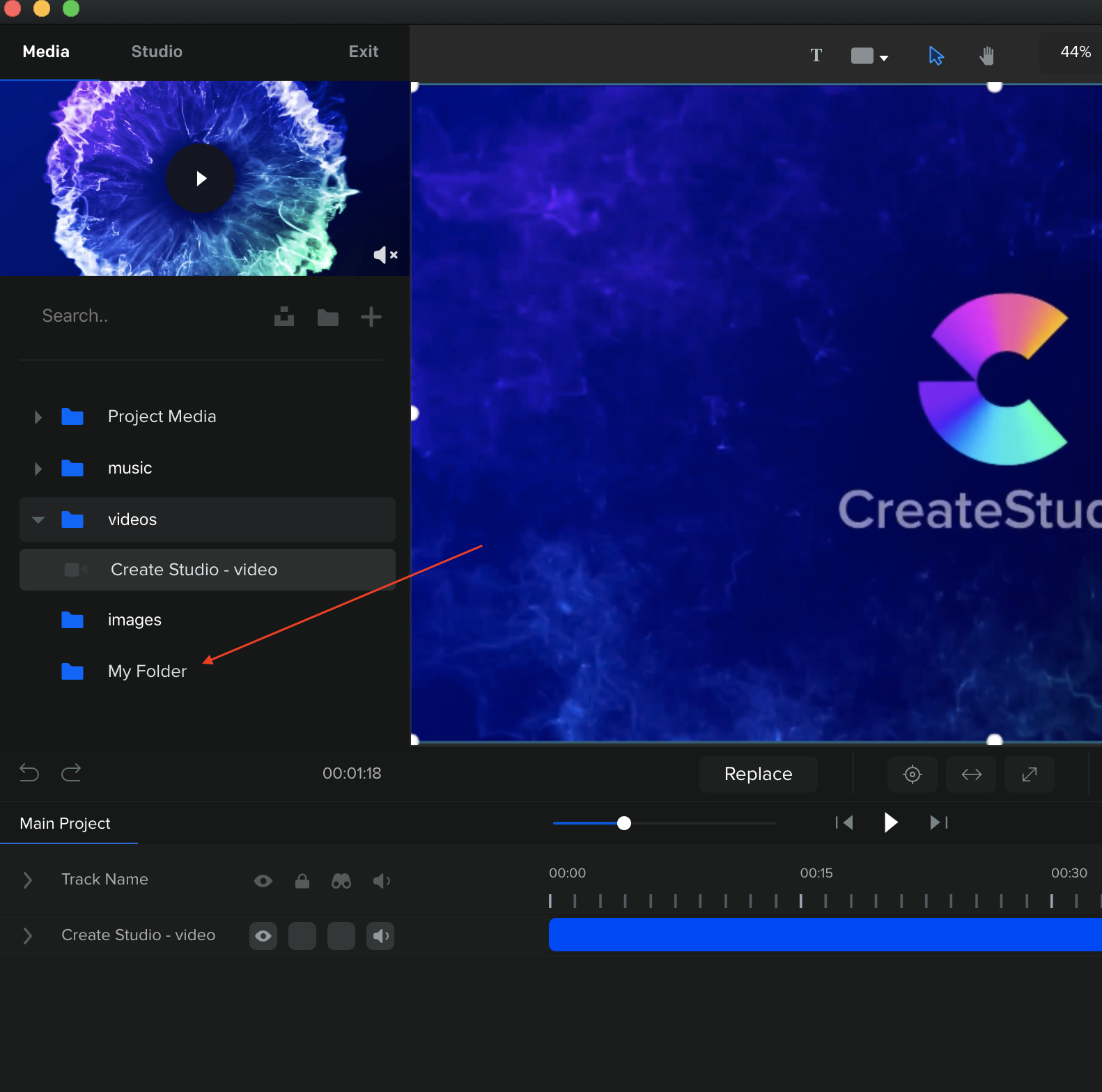The width and height of the screenshot is (1102, 1092).
Task: Click the 00:01:18 timecode display
Action: click(x=352, y=773)
